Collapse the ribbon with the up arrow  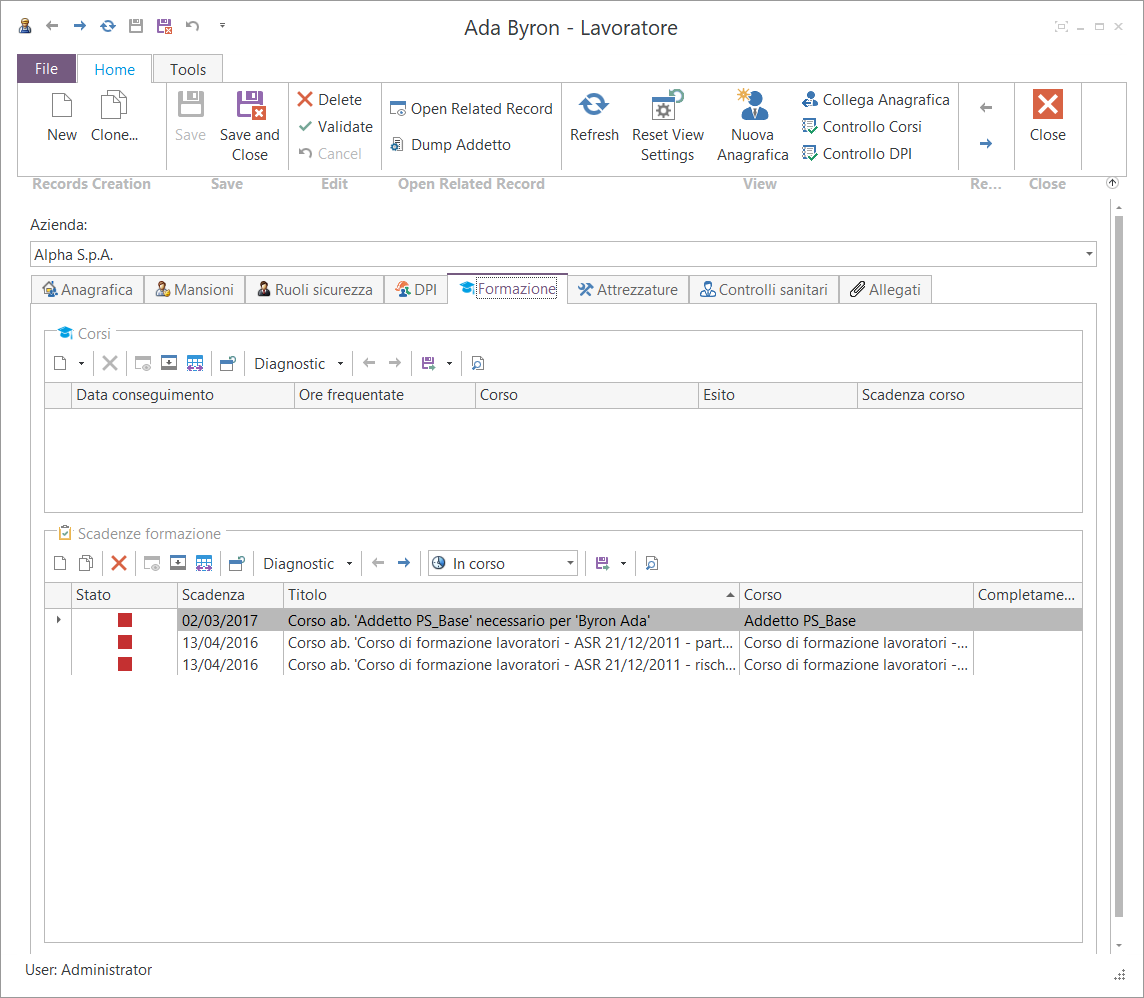click(x=1112, y=183)
